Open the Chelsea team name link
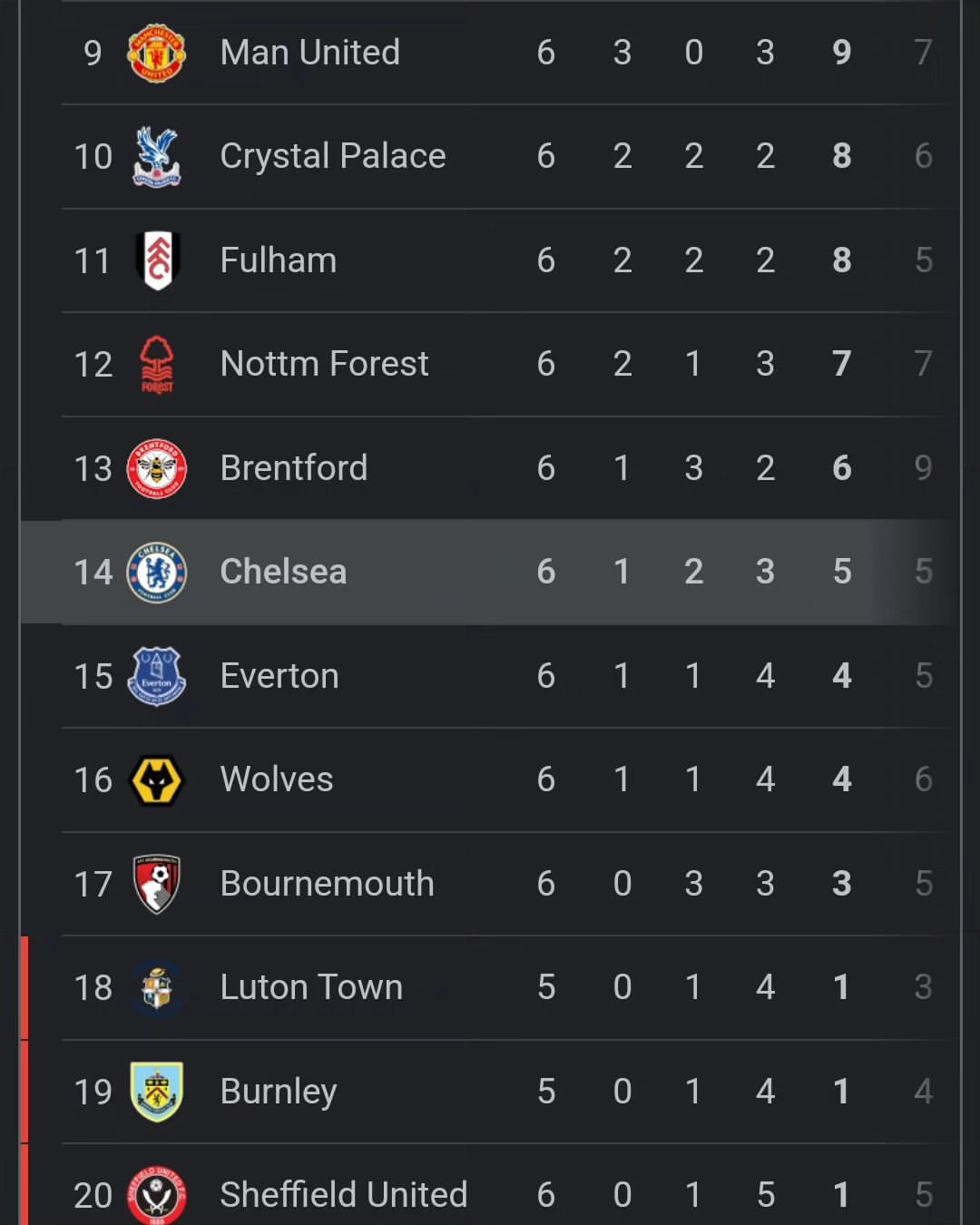Image resolution: width=980 pixels, height=1225 pixels. pyautogui.click(x=283, y=572)
